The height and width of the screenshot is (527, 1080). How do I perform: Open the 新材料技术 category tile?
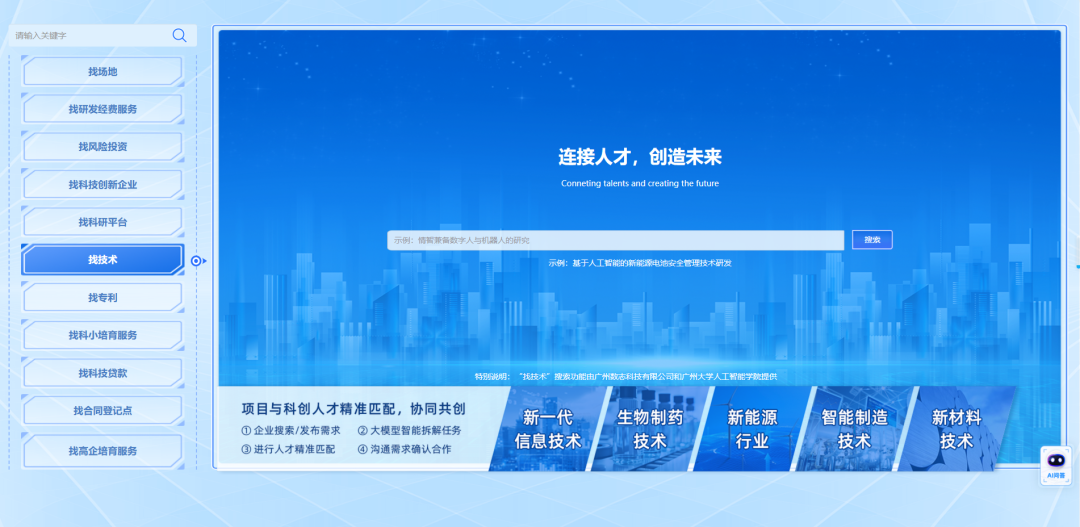point(956,429)
